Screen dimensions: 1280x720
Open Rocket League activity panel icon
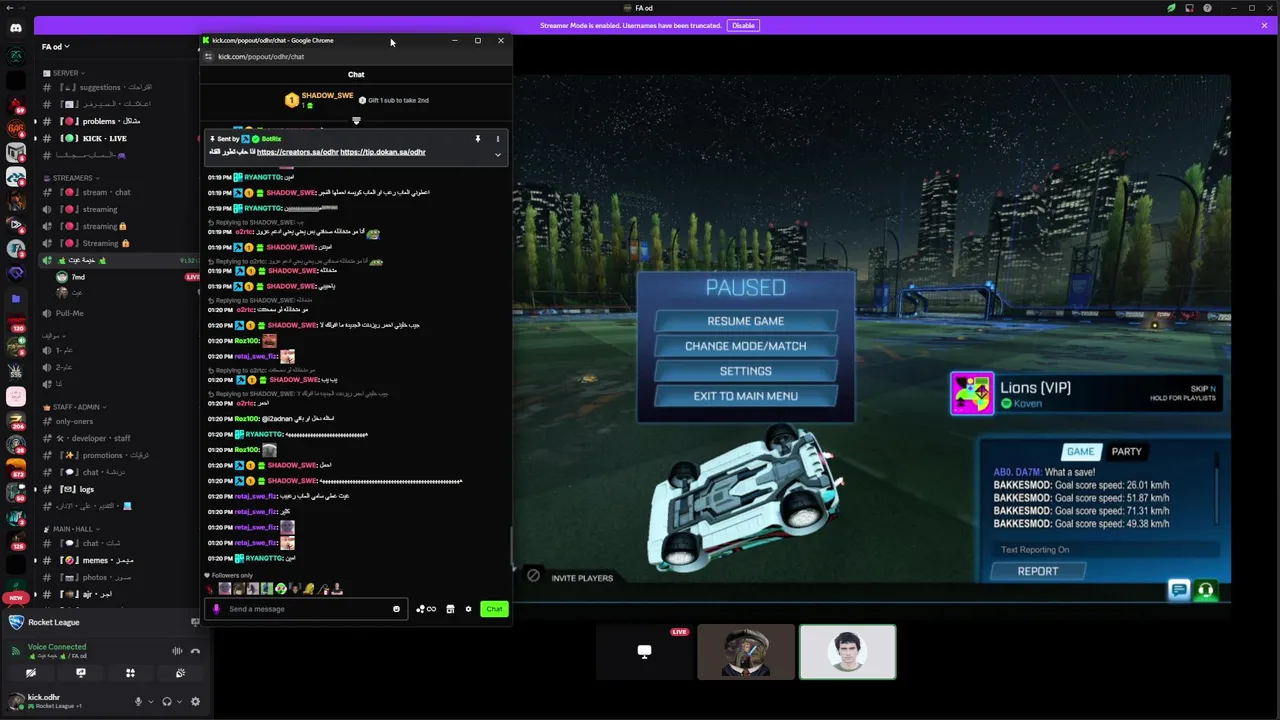[x=195, y=622]
